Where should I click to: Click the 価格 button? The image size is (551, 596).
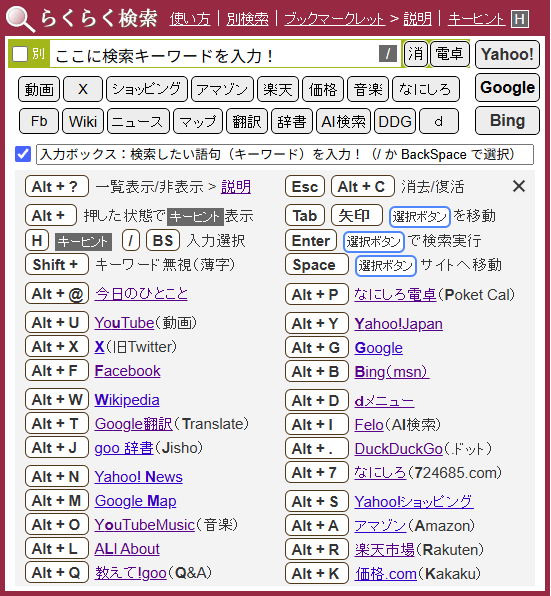click(x=323, y=89)
